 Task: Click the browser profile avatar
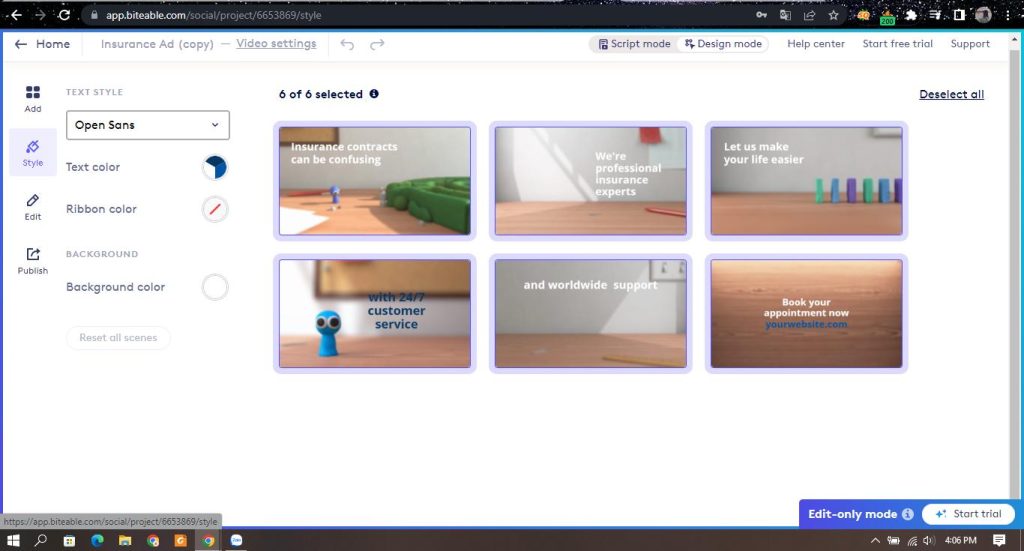(x=983, y=14)
